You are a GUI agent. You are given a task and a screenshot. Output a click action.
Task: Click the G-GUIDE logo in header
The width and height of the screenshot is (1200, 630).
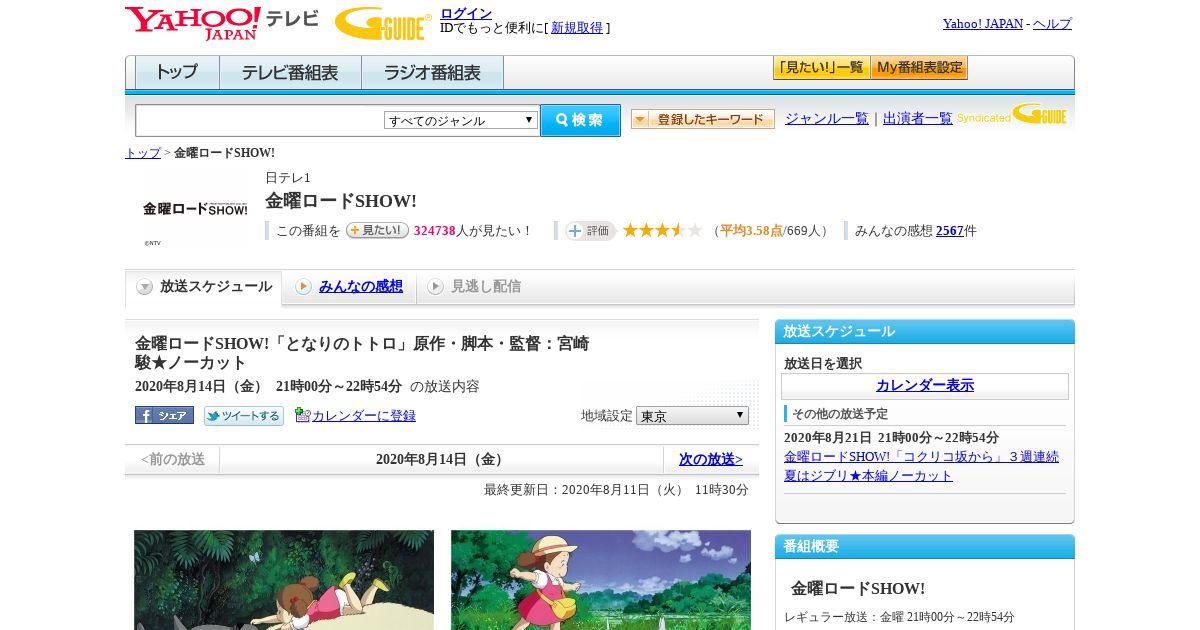(383, 23)
